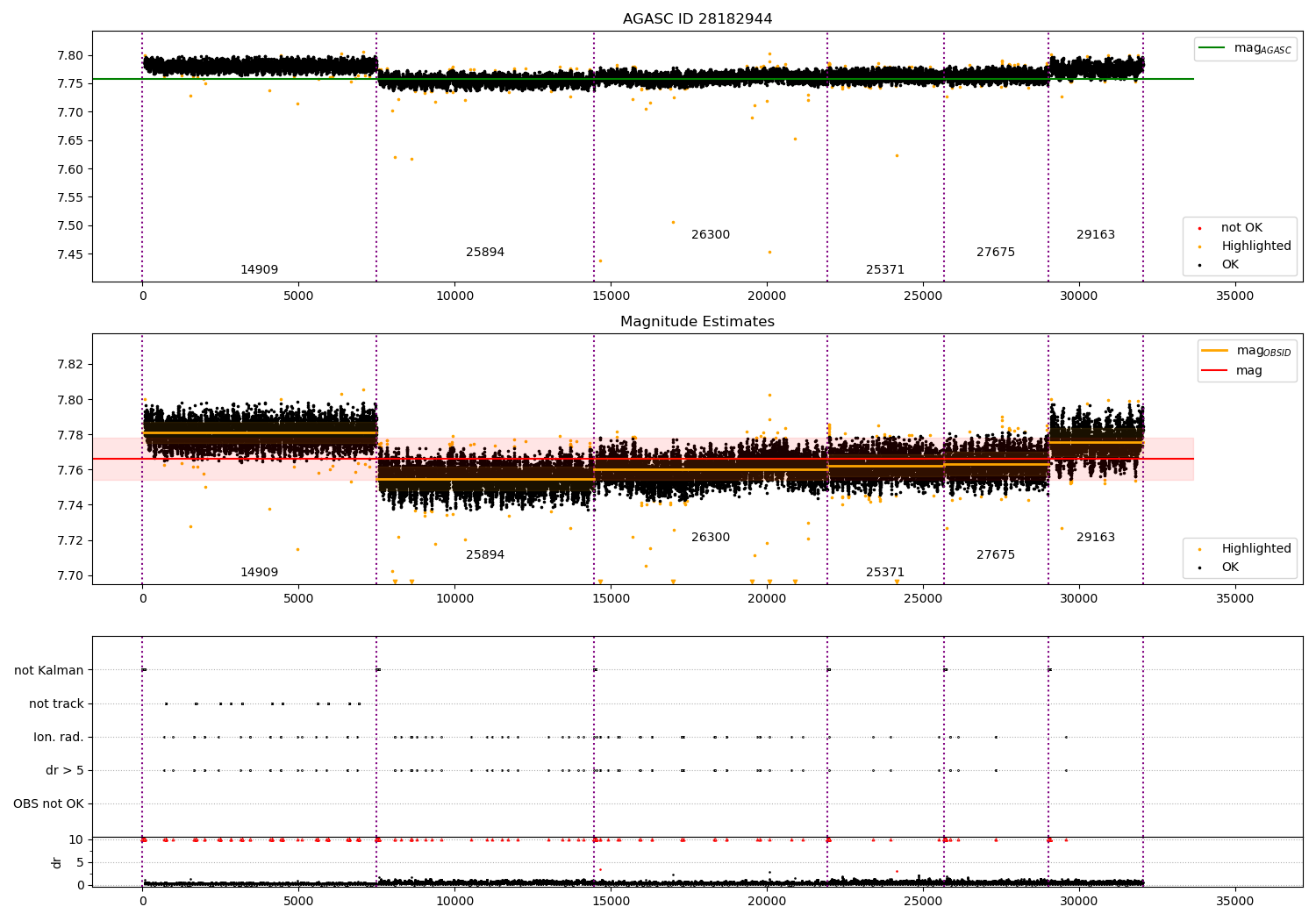Click obsid label 25371 in Magnitude Estimates panel
The width and height of the screenshot is (1316, 921).
(x=885, y=573)
